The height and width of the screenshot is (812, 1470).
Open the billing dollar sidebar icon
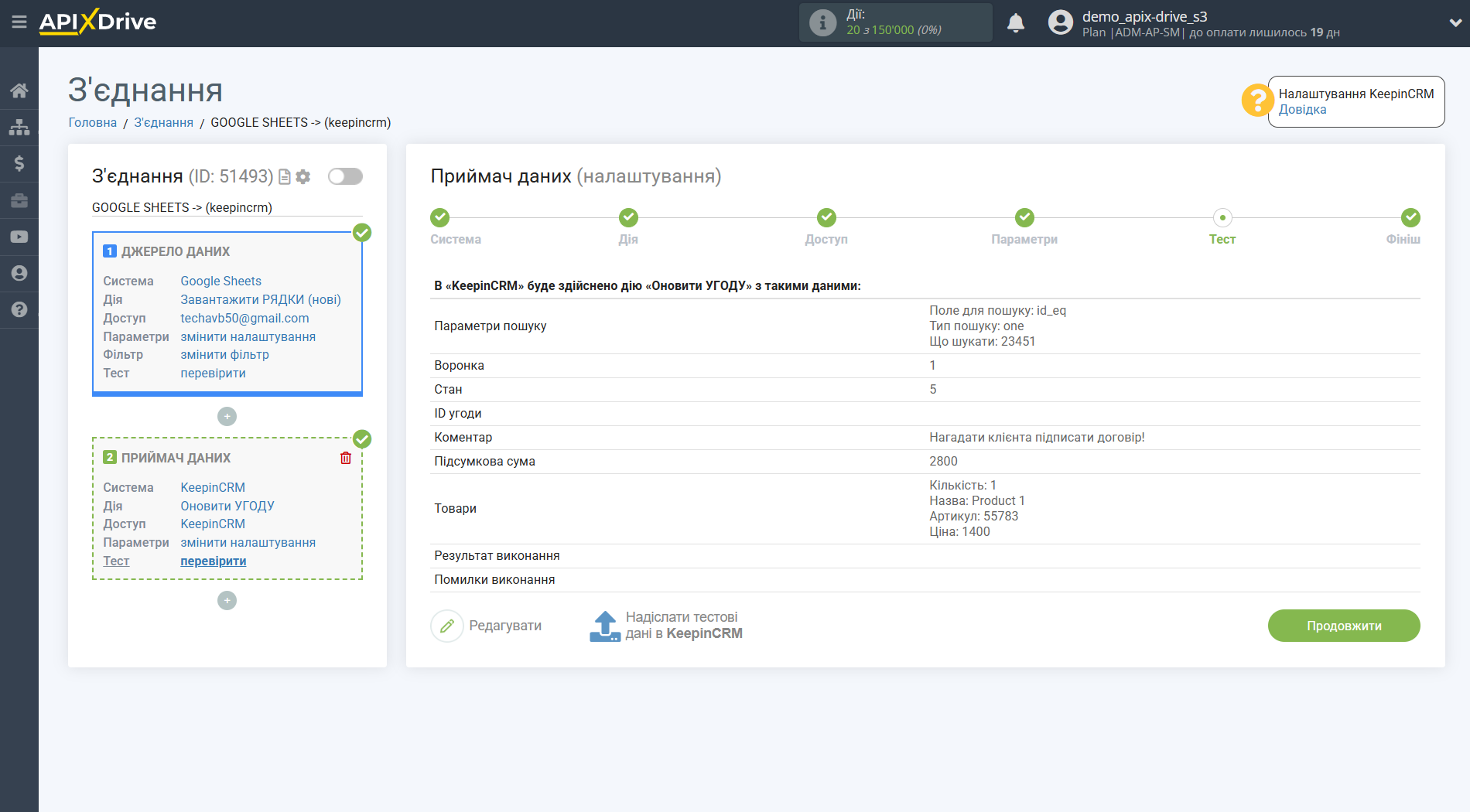pos(19,163)
